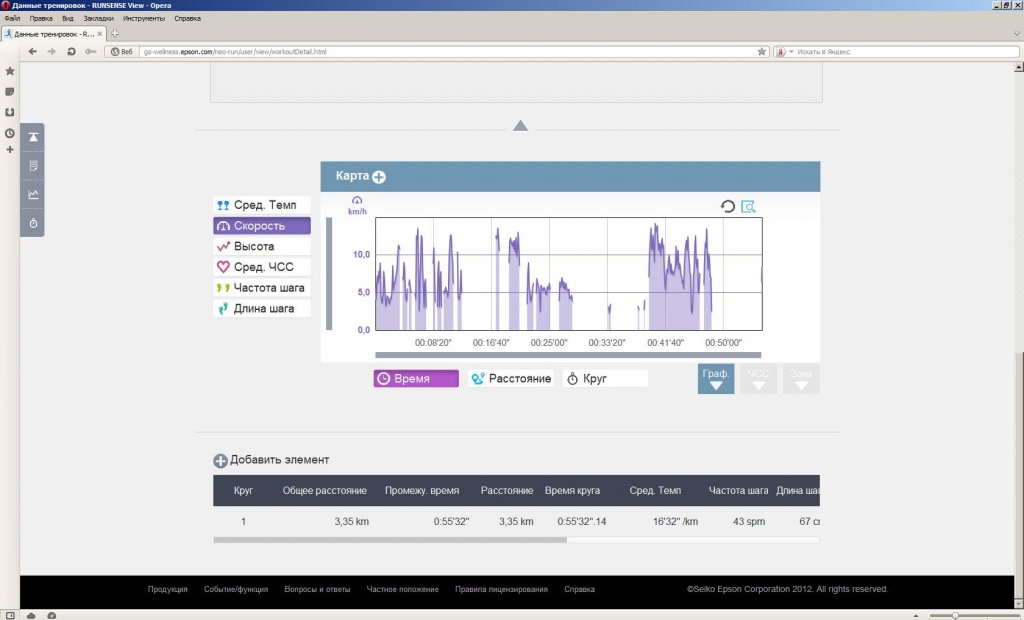1024x620 pixels.
Task: Open the Opera sidebar downloads panel
Action: pyautogui.click(x=10, y=112)
